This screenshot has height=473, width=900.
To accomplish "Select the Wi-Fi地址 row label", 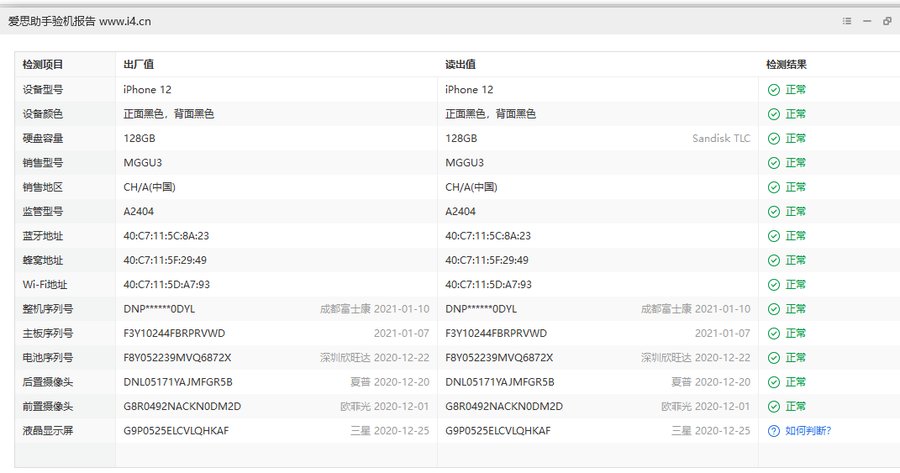I will (x=45, y=285).
